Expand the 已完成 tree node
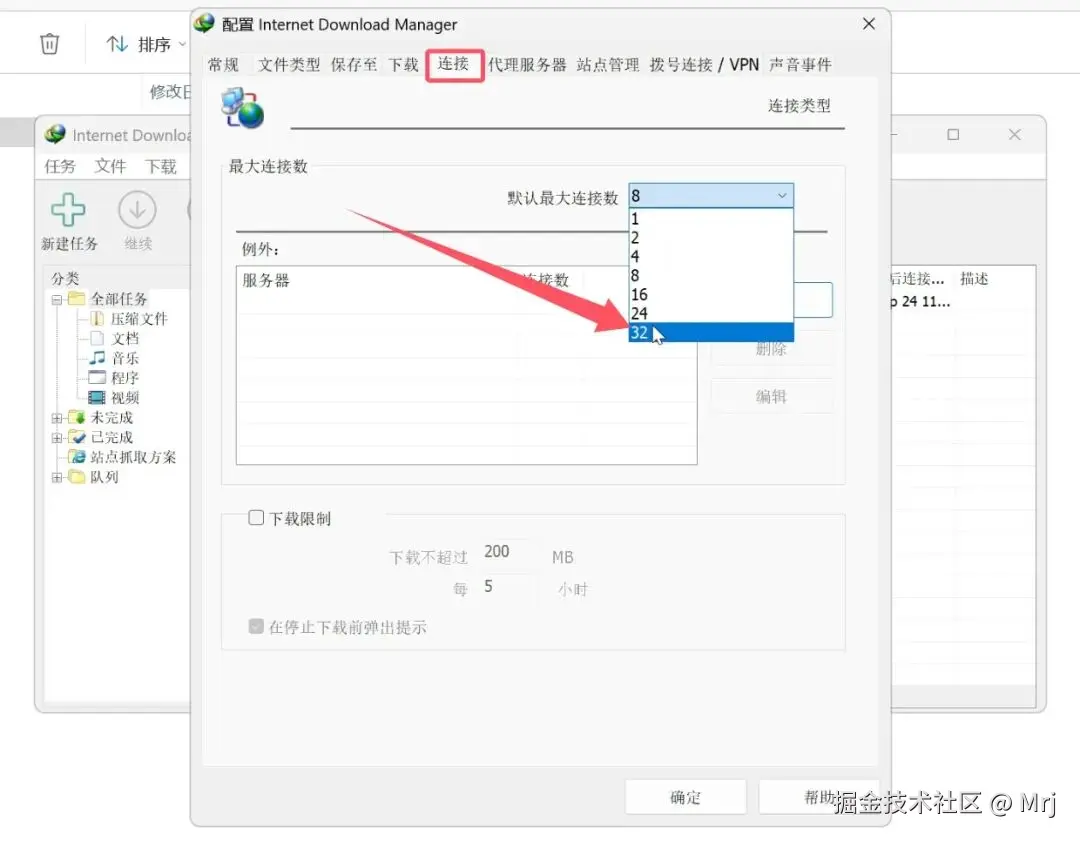 tap(57, 437)
